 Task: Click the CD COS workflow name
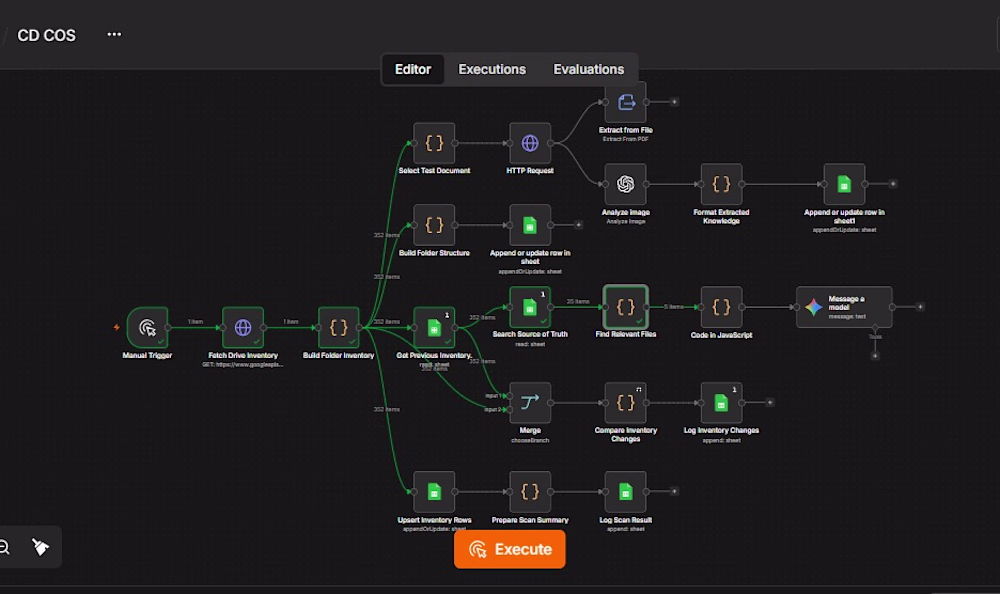(47, 36)
